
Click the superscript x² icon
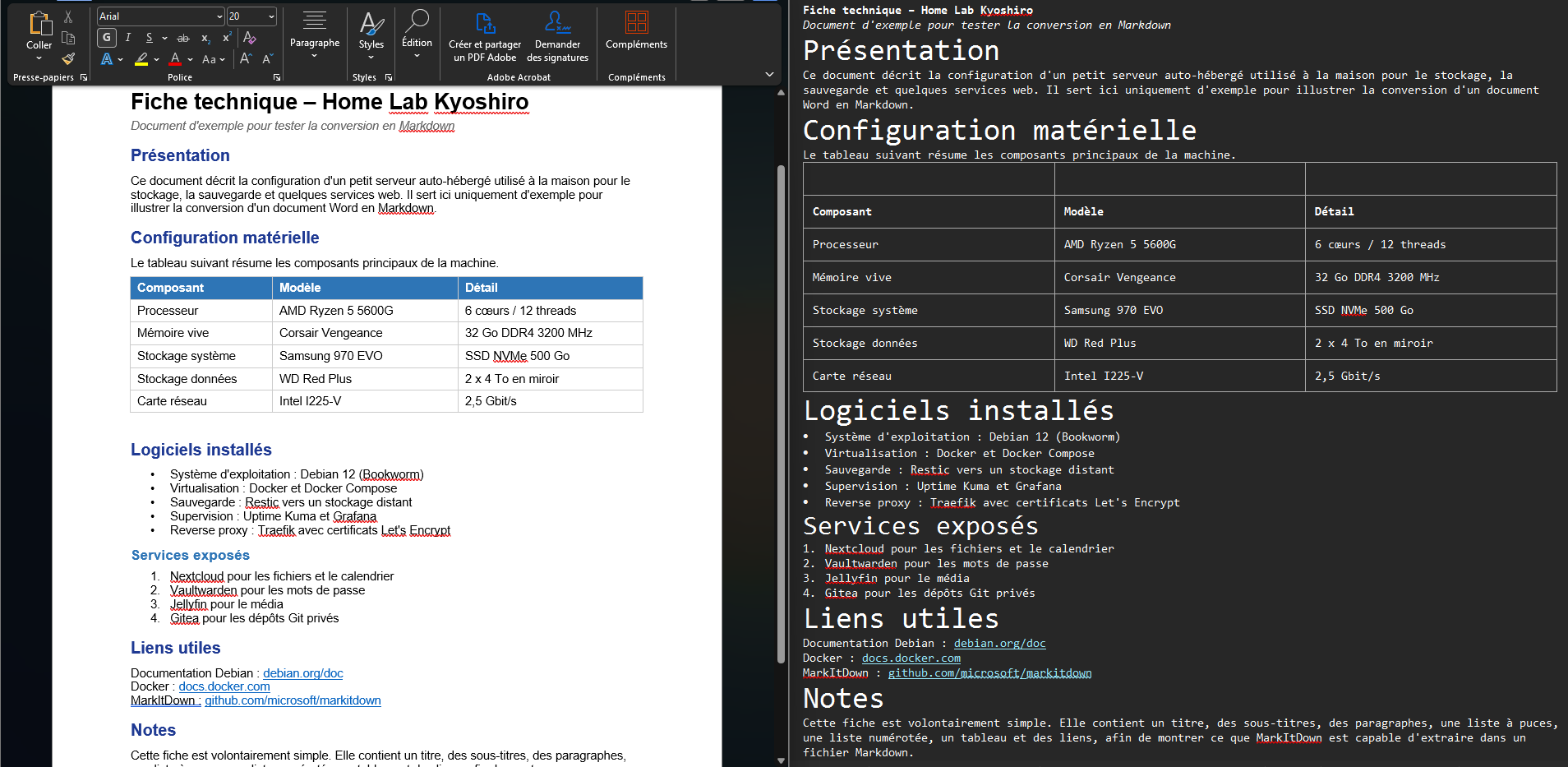click(227, 38)
